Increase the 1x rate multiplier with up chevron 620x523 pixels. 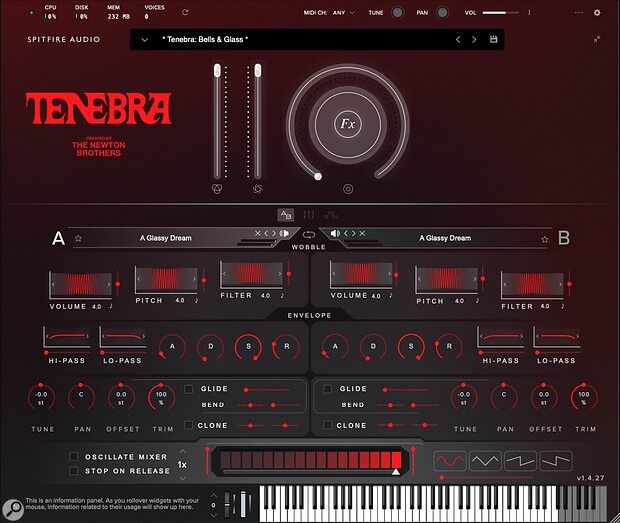coord(182,451)
